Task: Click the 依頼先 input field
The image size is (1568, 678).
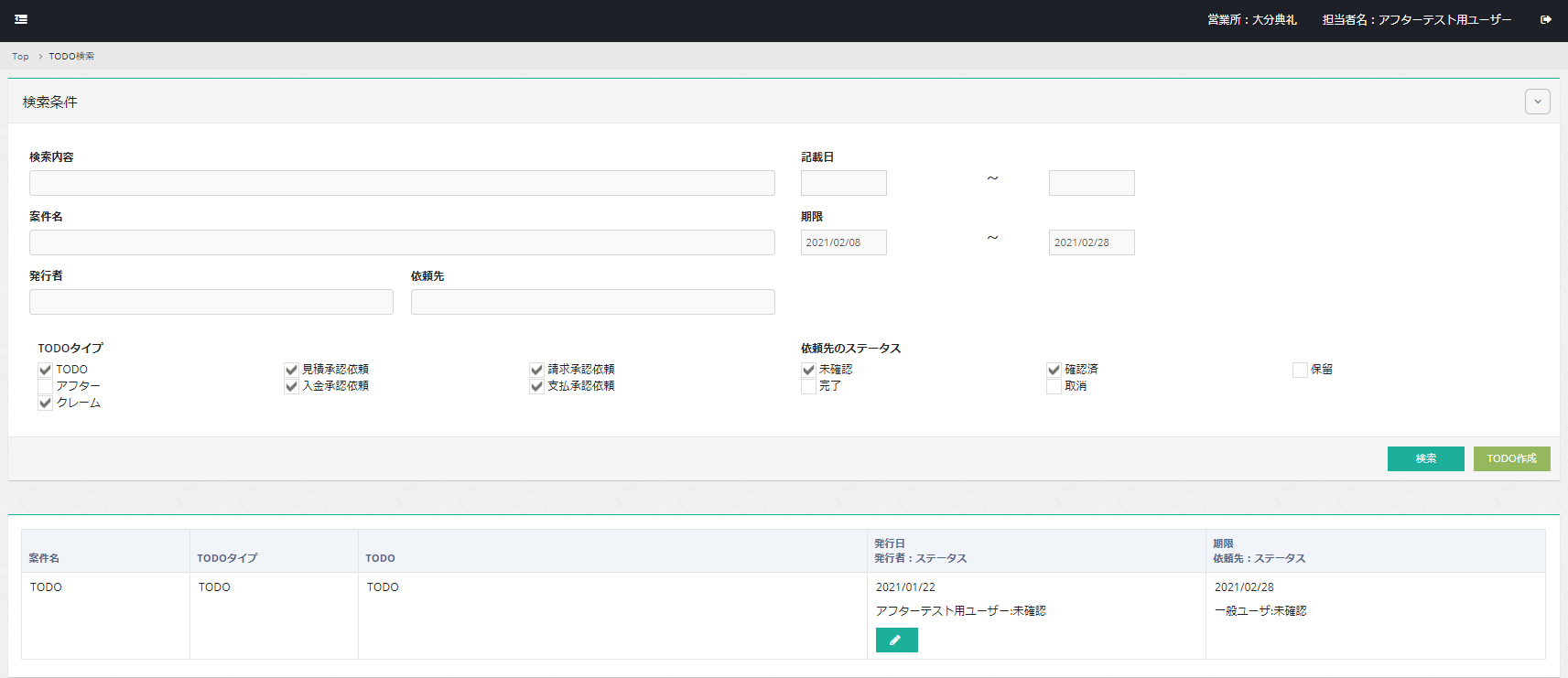Action: (592, 302)
